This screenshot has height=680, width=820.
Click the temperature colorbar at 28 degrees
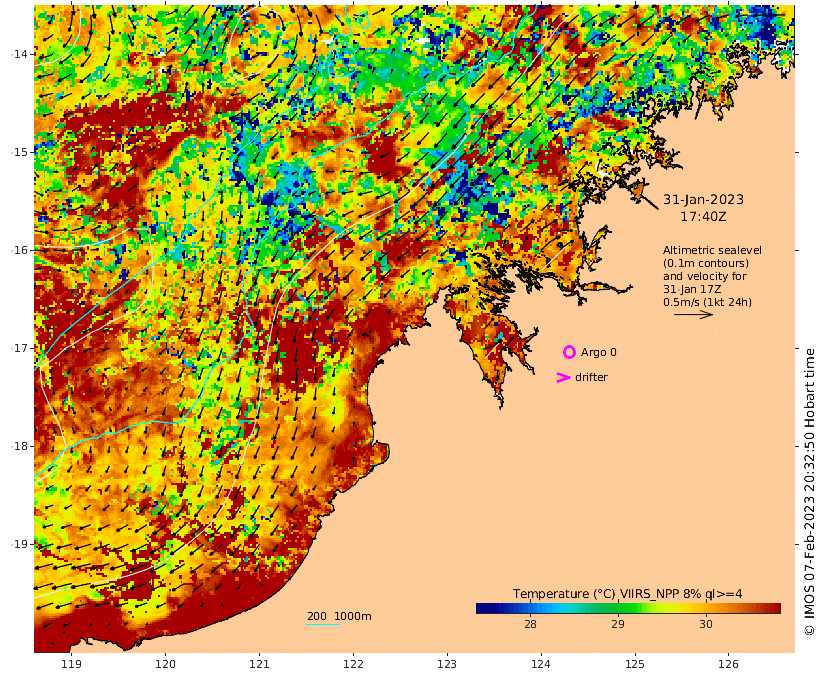pyautogui.click(x=530, y=608)
